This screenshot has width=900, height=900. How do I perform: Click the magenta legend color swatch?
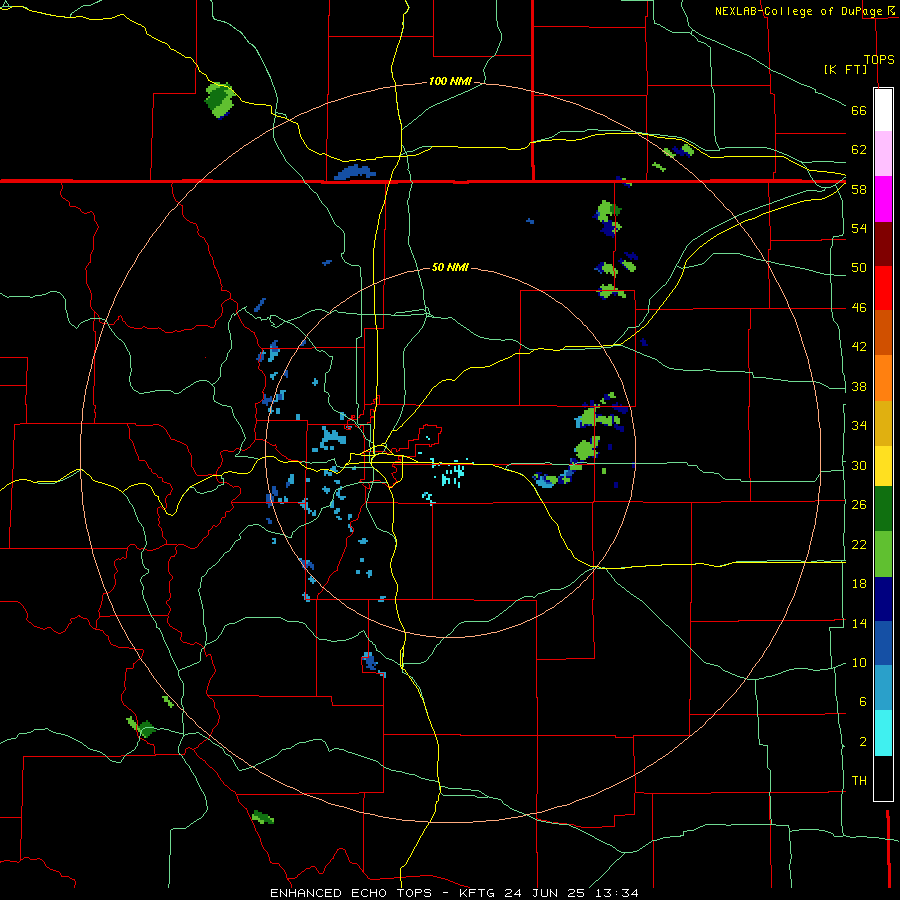pos(883,199)
